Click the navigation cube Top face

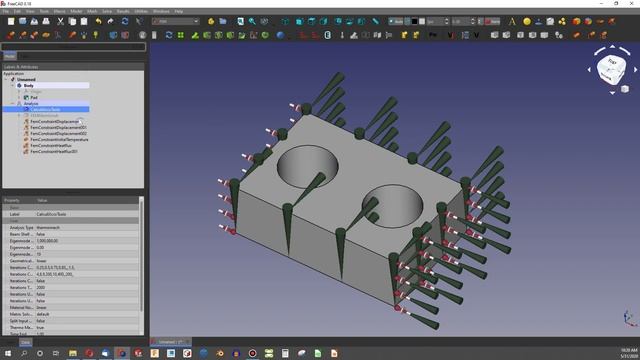pyautogui.click(x=611, y=63)
